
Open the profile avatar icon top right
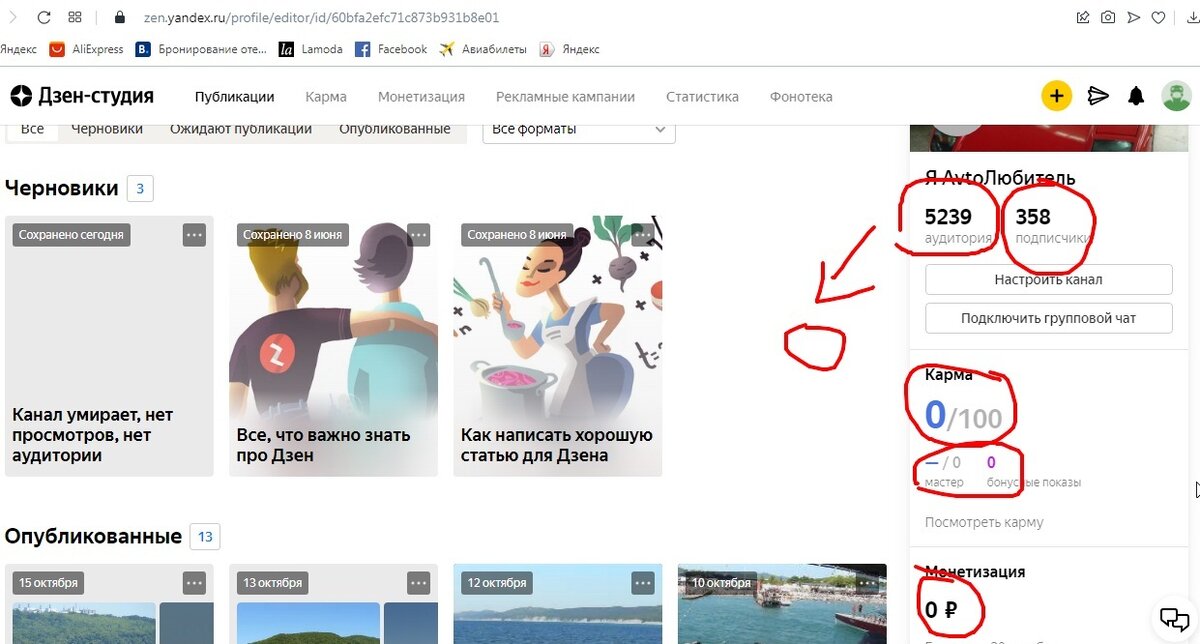tap(1176, 95)
